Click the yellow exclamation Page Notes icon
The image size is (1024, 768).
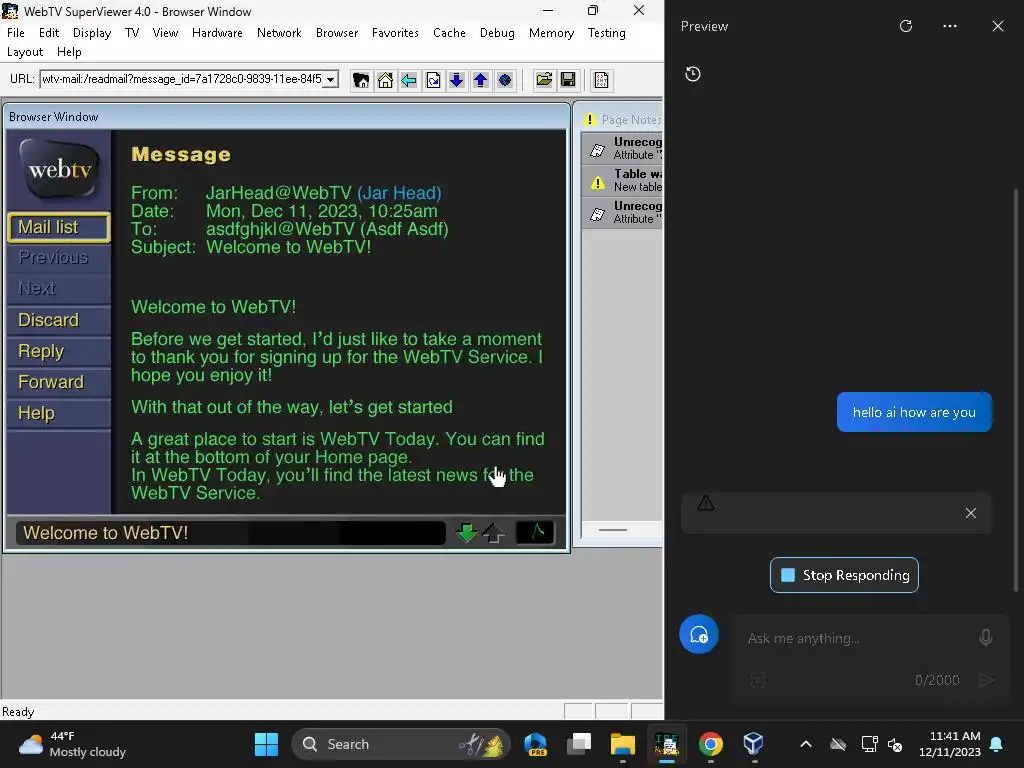click(590, 120)
